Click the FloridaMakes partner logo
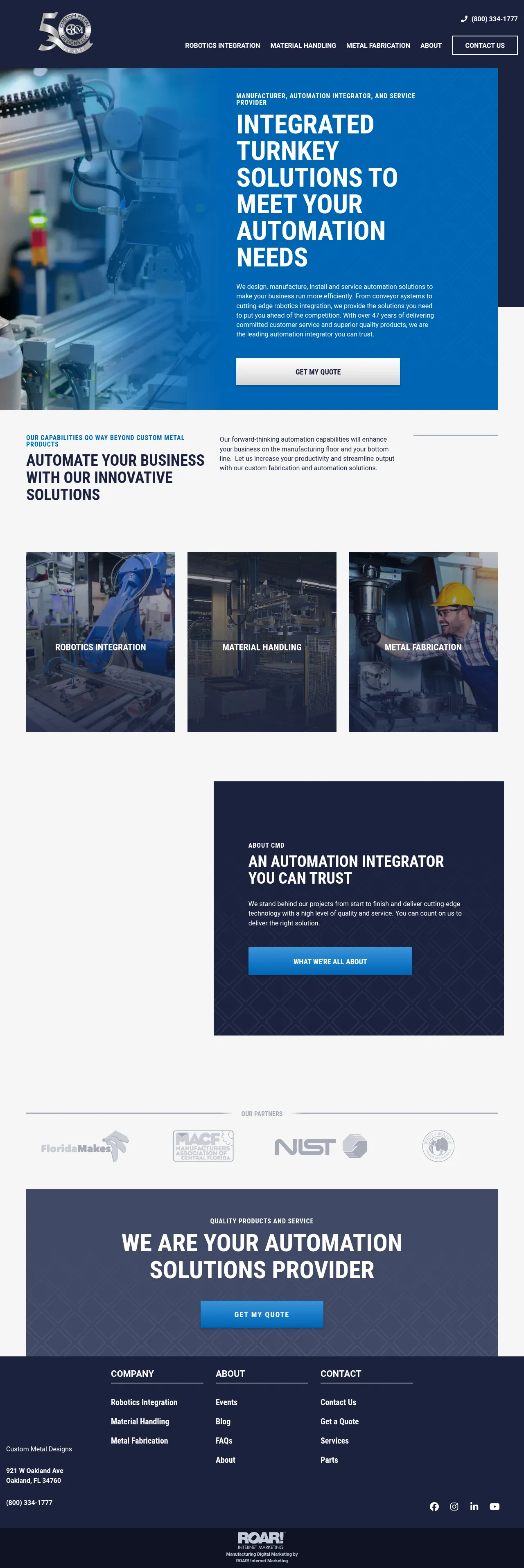 85,1146
